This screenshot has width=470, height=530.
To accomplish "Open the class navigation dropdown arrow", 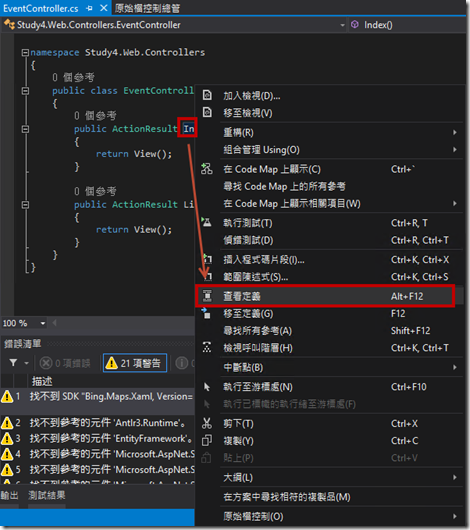I will (342, 25).
